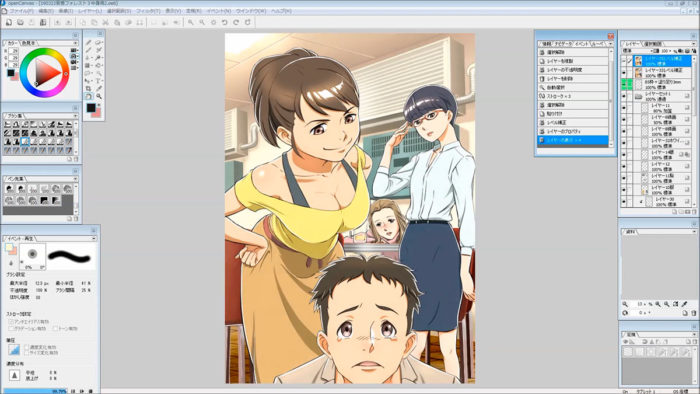Image resolution: width=700 pixels, height=394 pixels.
Task: Open the ブラシ集 panel dropdown arrow
Action: point(75,116)
